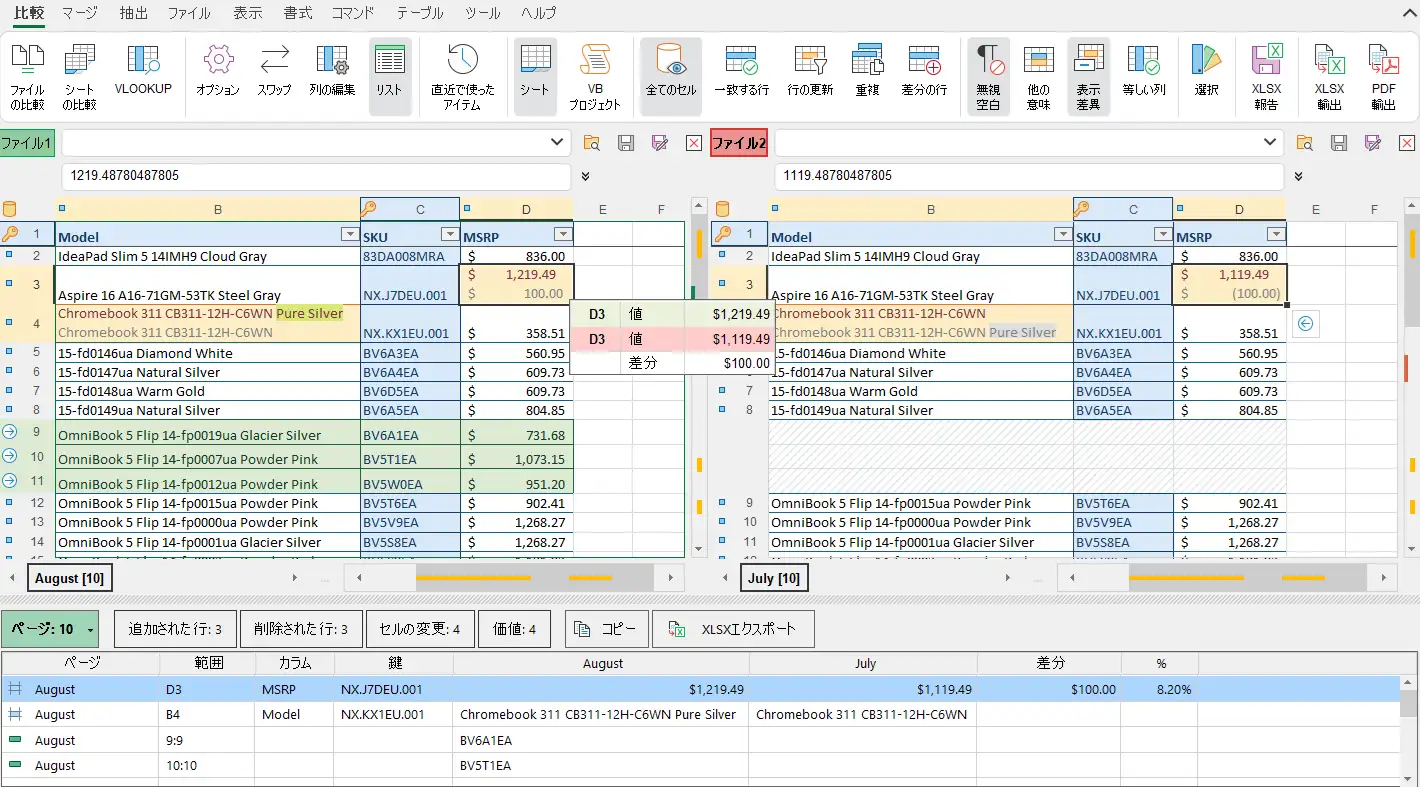Save file 1 with floppy icon

point(626,143)
